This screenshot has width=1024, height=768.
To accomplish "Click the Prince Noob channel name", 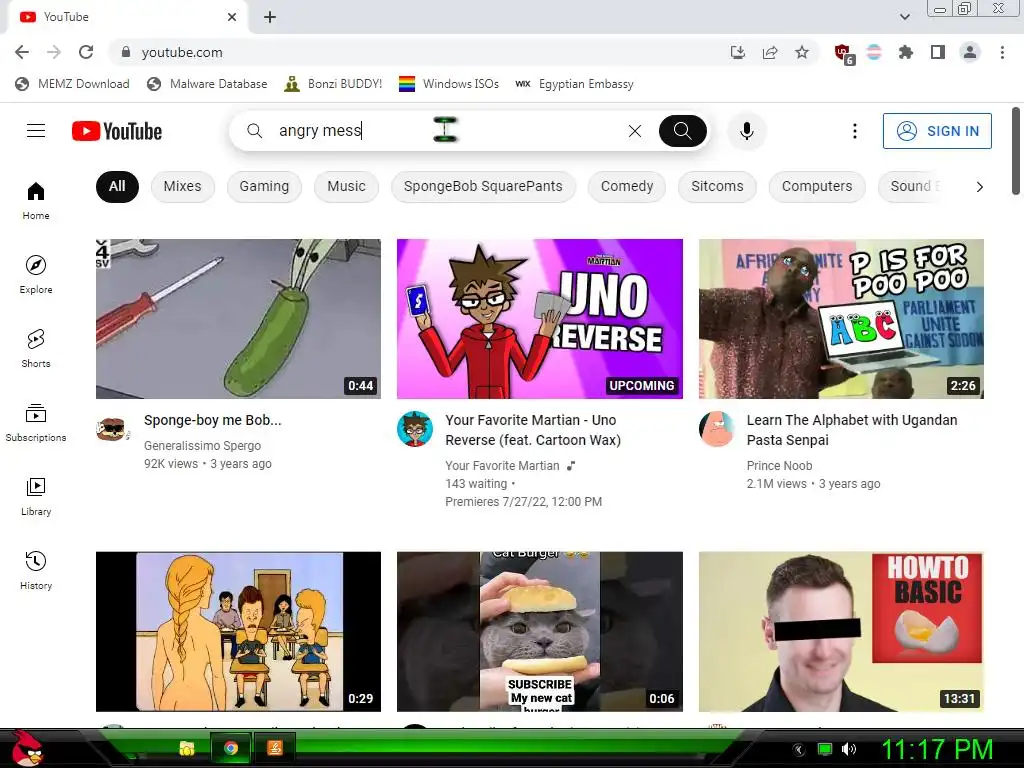I will click(x=779, y=466).
